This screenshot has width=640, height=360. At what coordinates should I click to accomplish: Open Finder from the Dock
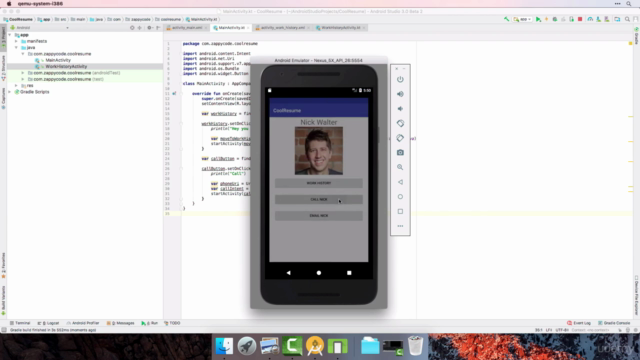coord(224,346)
